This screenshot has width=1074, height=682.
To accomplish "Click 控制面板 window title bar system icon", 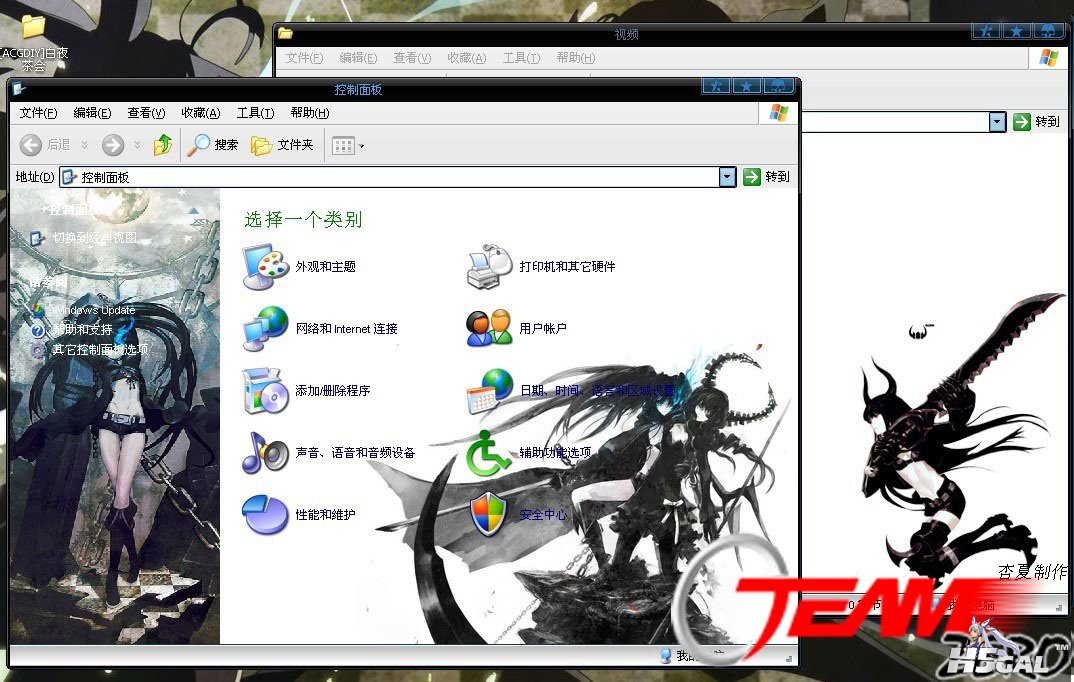I will [x=18, y=89].
